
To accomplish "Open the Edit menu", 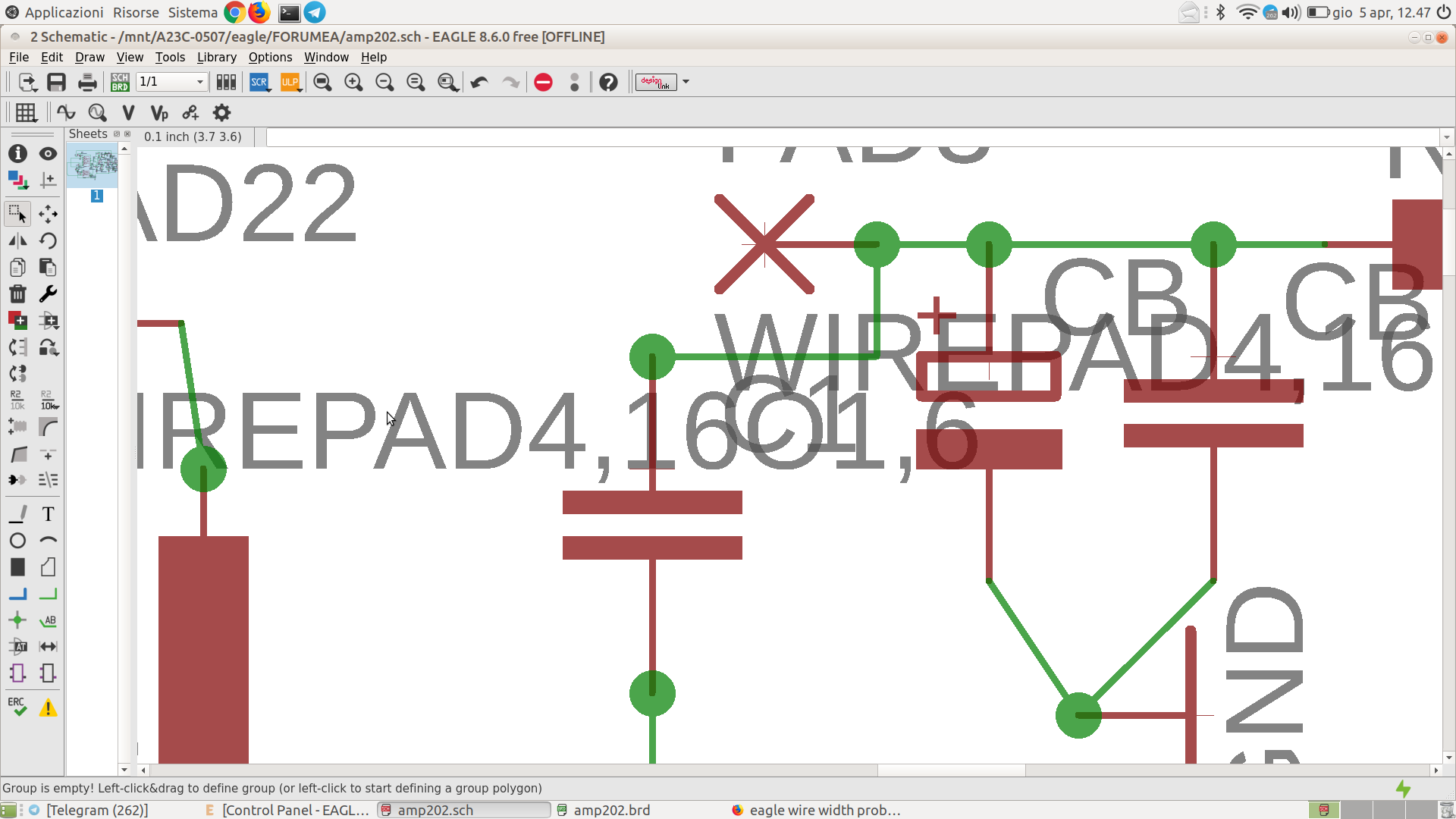I will [x=52, y=57].
